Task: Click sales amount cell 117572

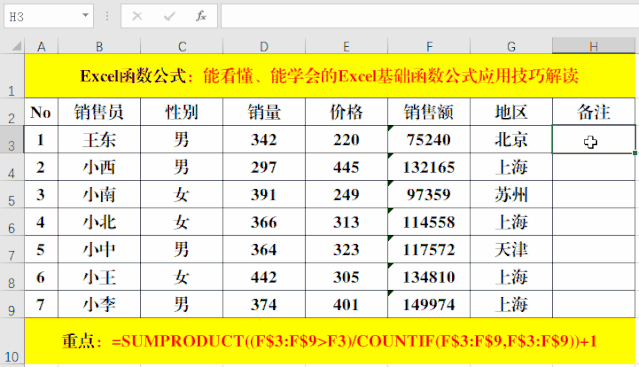Action: pyautogui.click(x=429, y=249)
